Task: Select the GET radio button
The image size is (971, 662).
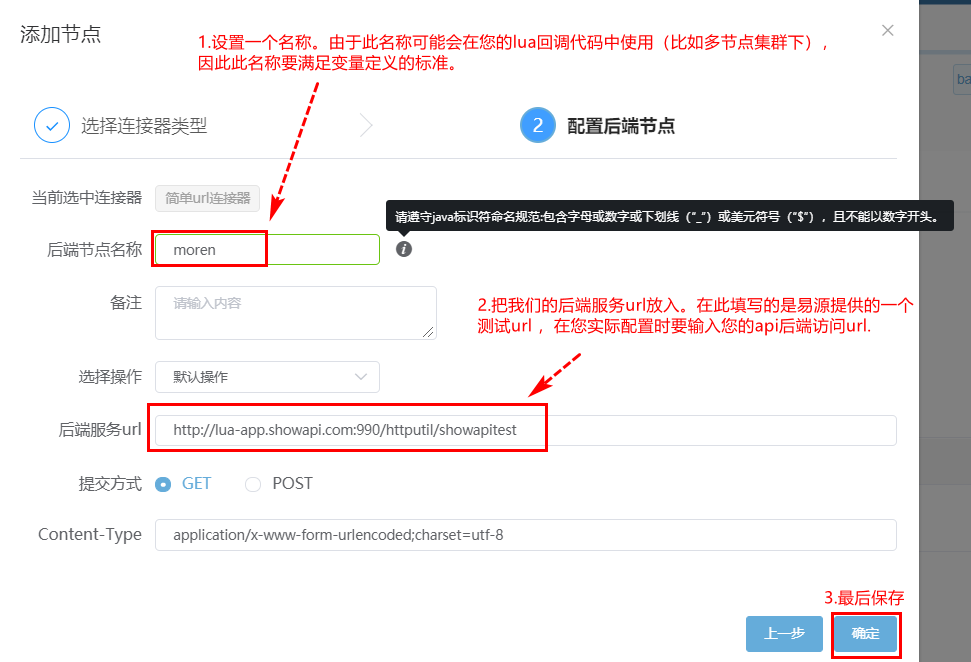Action: click(163, 484)
